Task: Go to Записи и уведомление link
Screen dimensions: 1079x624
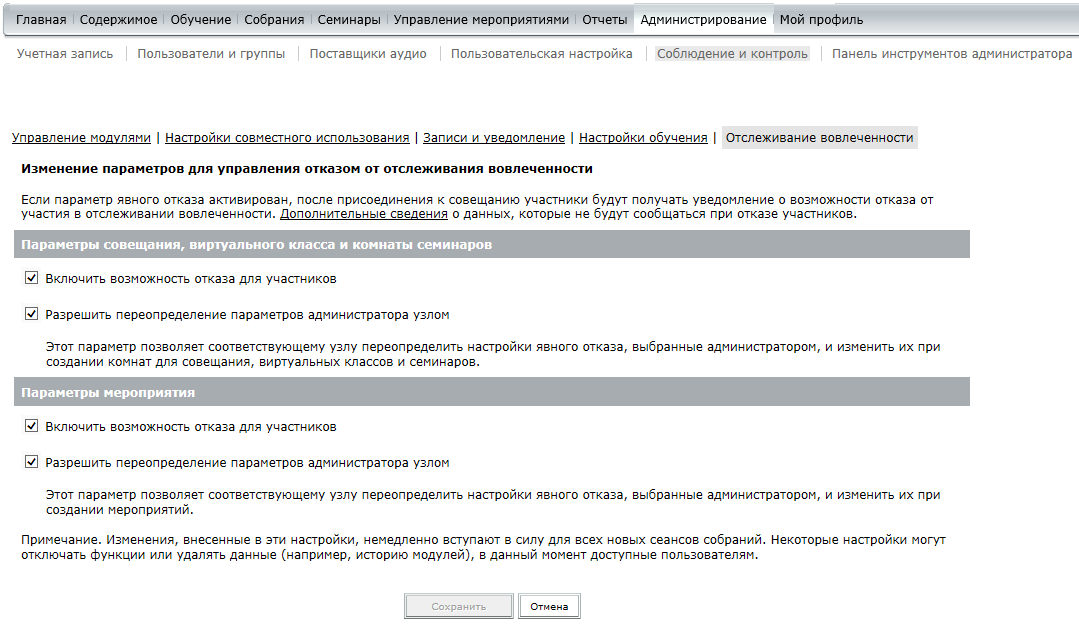Action: (494, 138)
